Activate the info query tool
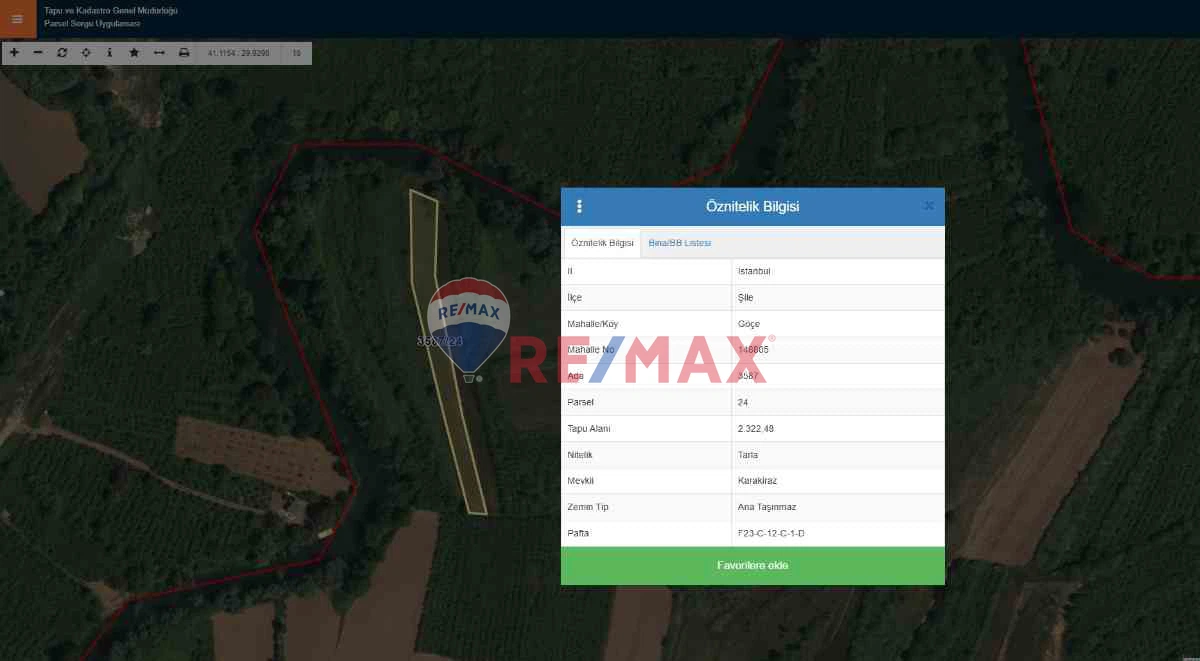This screenshot has height=661, width=1200. point(110,52)
